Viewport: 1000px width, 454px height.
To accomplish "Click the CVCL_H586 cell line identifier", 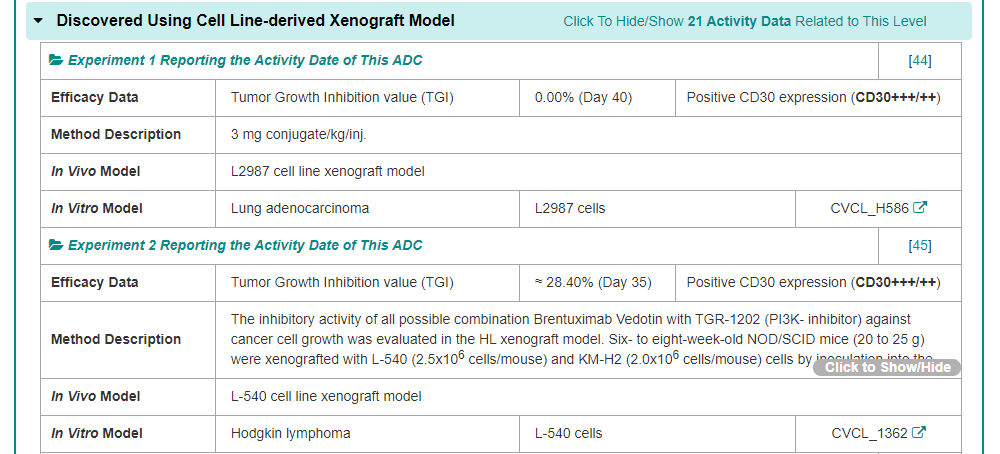I will (869, 209).
